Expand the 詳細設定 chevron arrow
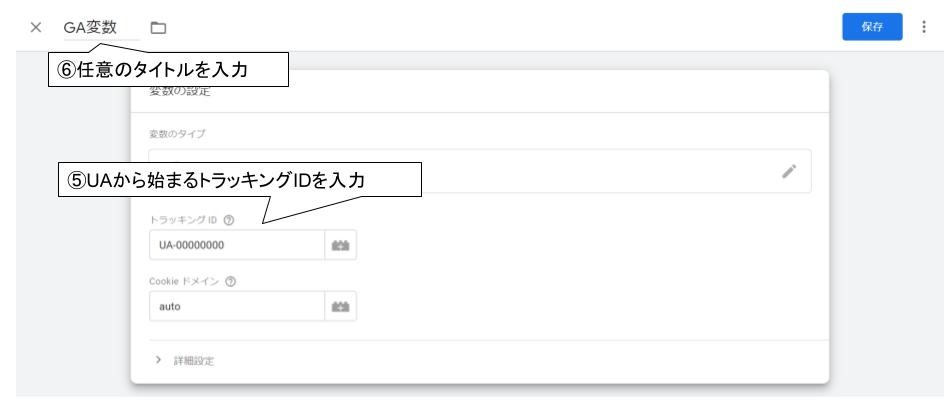The width and height of the screenshot is (952, 413). (x=158, y=360)
